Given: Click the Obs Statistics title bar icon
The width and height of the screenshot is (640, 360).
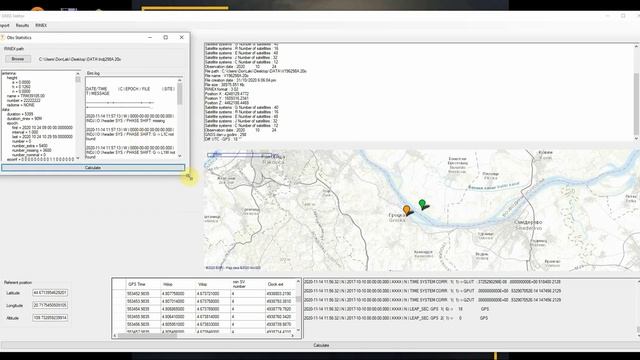Looking at the screenshot, I should pos(2,38).
